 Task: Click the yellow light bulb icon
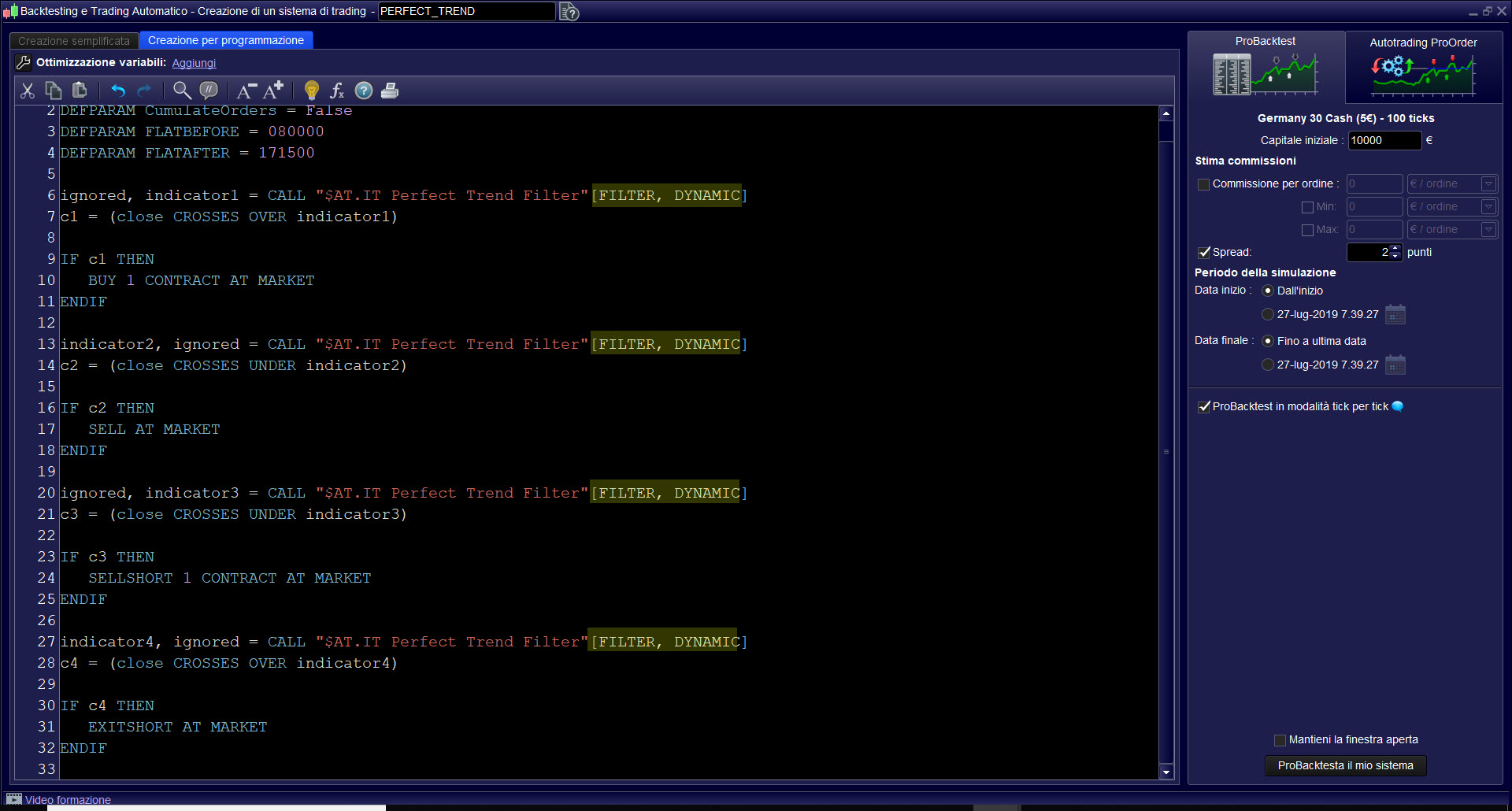click(x=312, y=91)
